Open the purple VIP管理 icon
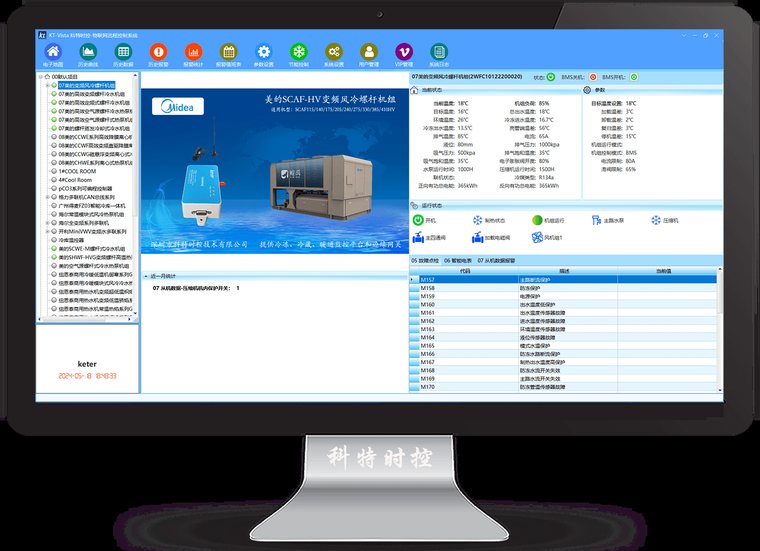This screenshot has width=760, height=551. click(404, 51)
